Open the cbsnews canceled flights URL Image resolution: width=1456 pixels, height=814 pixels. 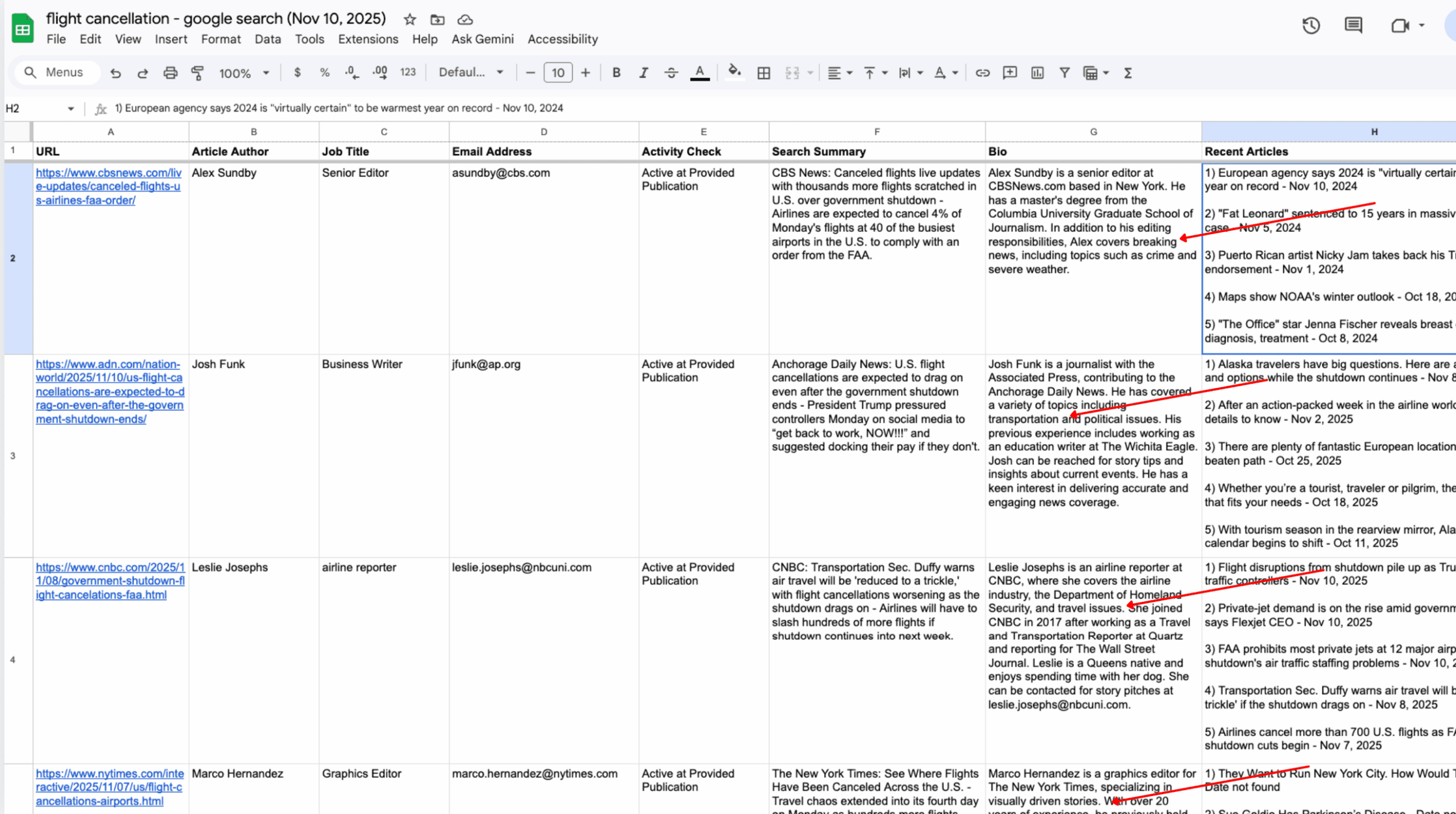(108, 186)
